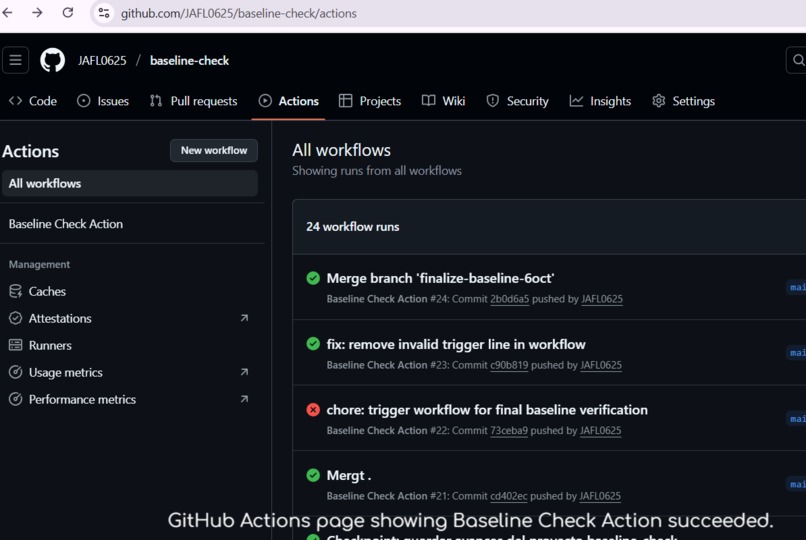Open Performance metrics under Management
806x540 pixels.
tap(82, 399)
